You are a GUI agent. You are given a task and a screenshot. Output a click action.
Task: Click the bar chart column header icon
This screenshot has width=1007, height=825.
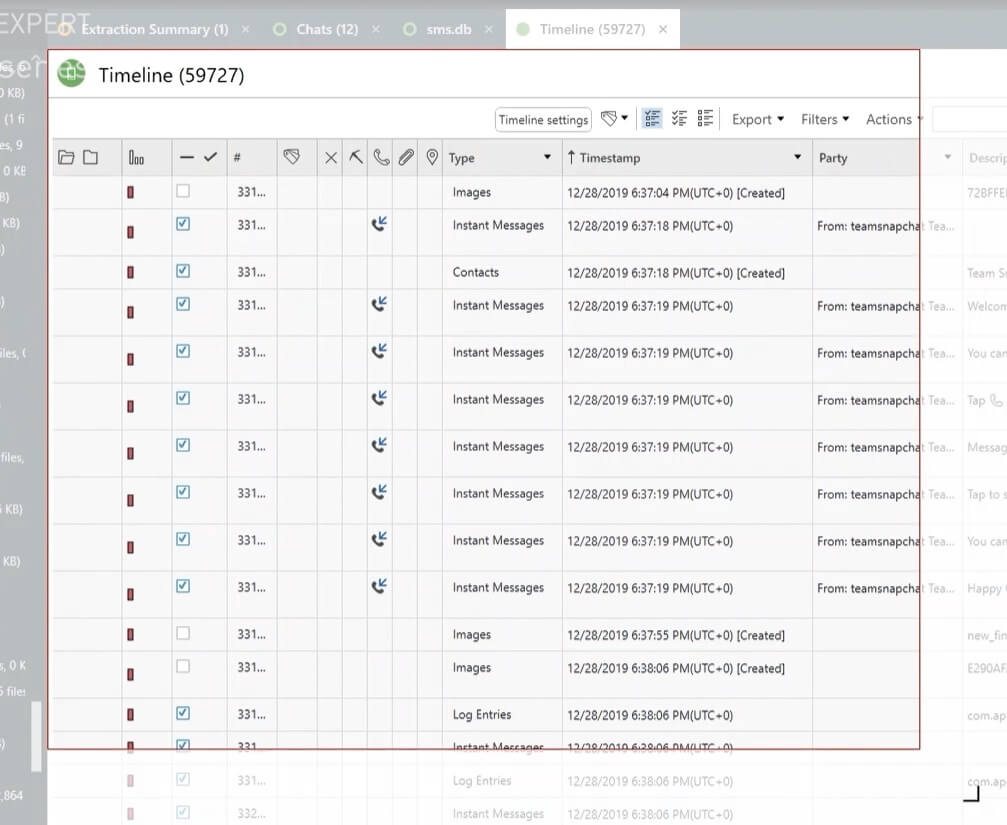point(136,157)
